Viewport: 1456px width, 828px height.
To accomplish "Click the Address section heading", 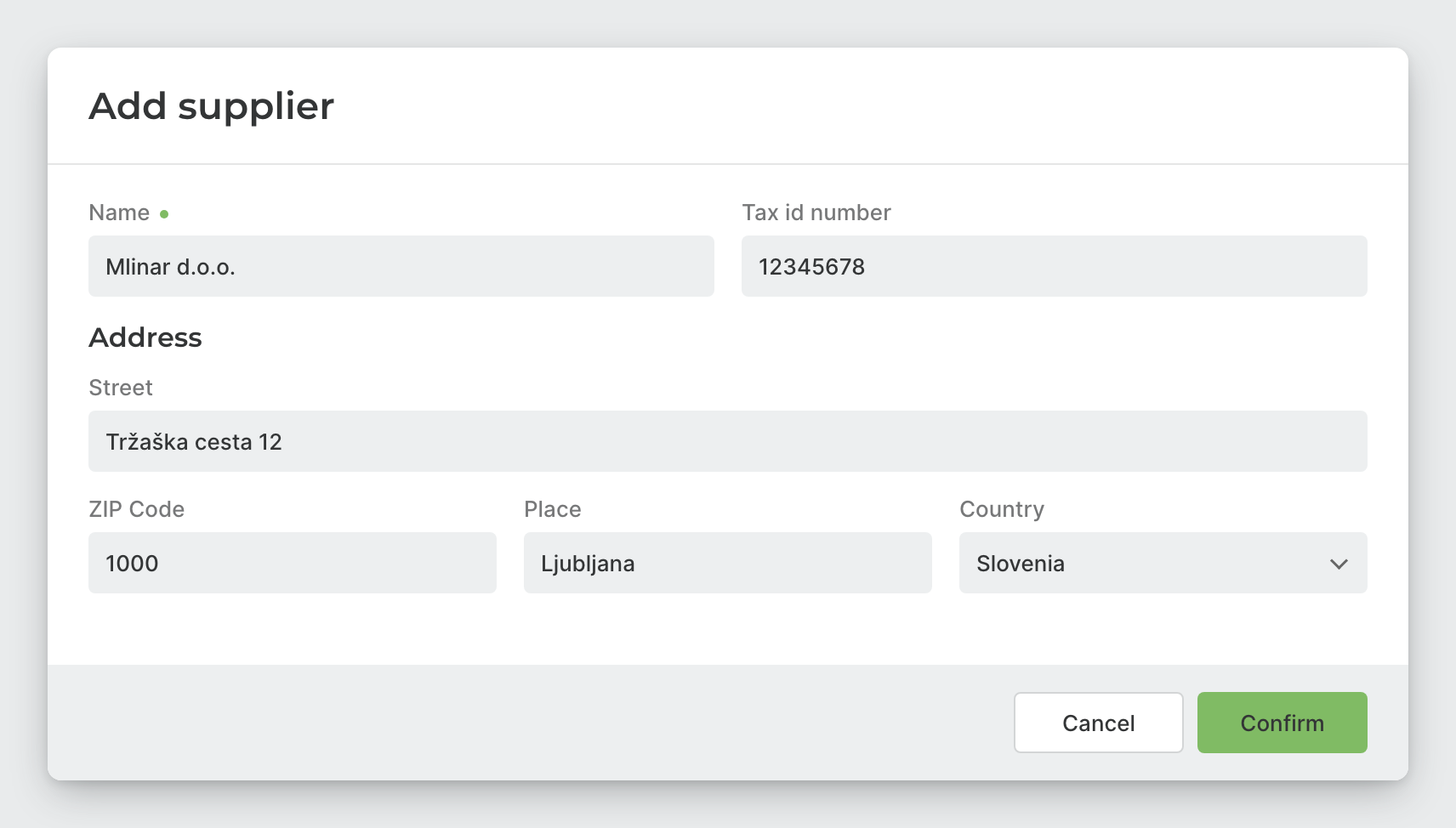I will (x=145, y=337).
